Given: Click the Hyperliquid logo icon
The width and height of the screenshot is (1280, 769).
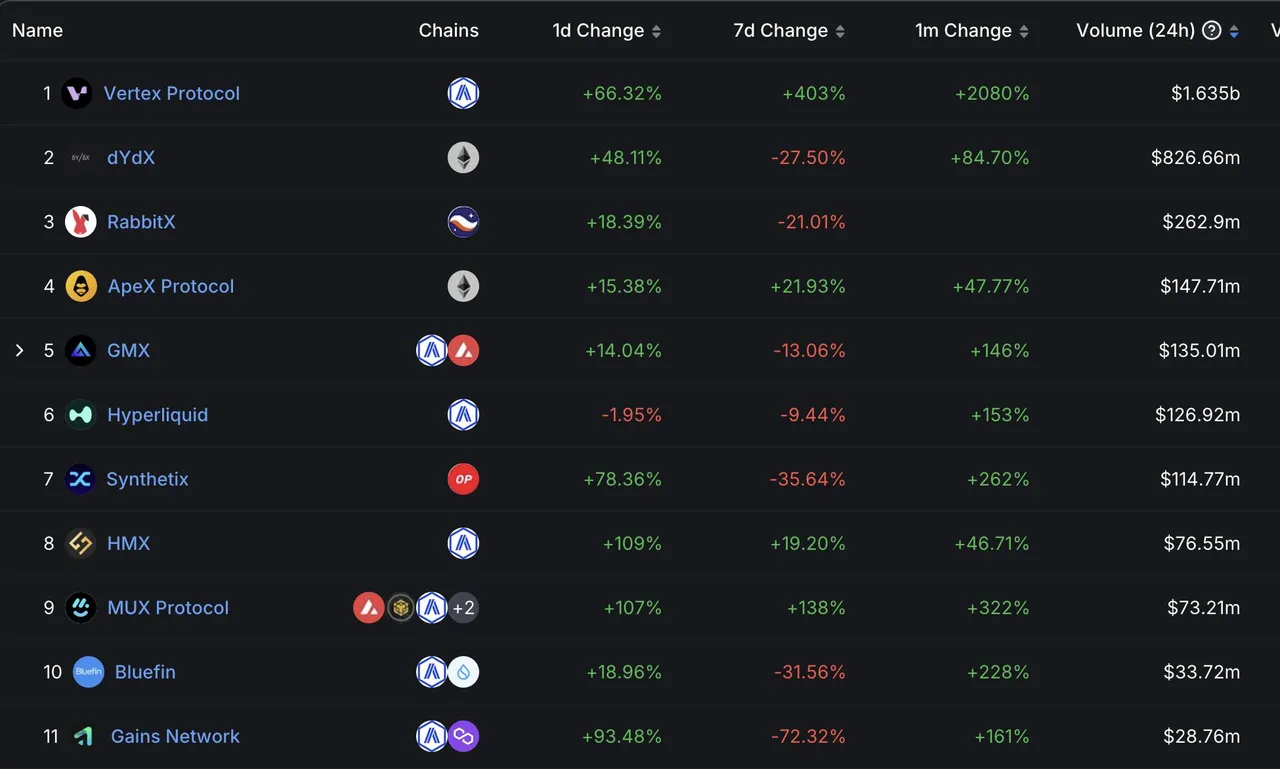Looking at the screenshot, I should point(81,415).
